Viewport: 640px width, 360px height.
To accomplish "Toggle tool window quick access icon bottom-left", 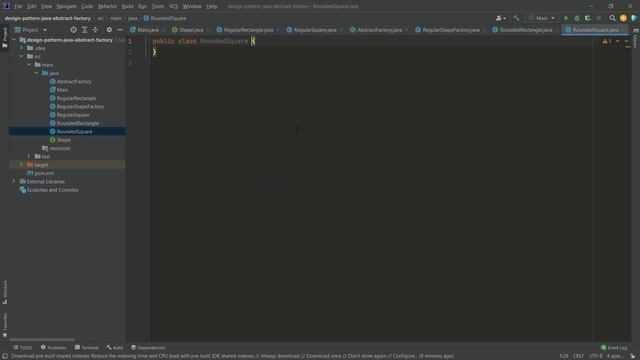I will (x=4, y=356).
